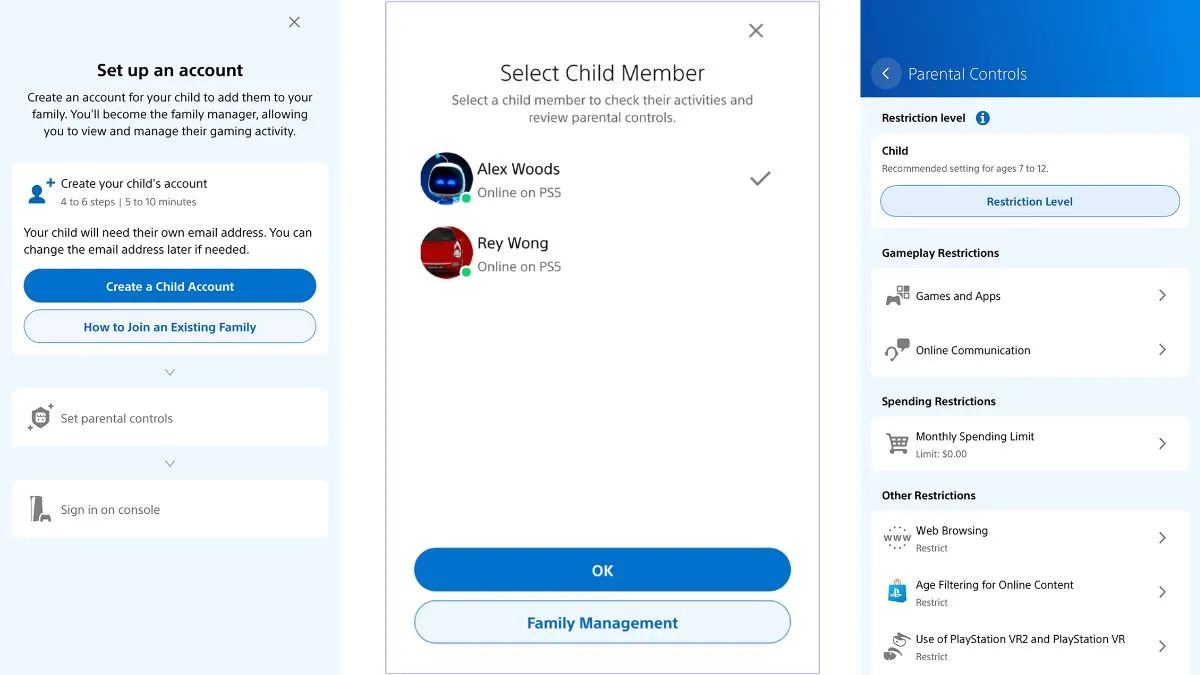Click the Age Filtering PlayStation Store bag icon
This screenshot has height=675, width=1200.
(x=897, y=591)
